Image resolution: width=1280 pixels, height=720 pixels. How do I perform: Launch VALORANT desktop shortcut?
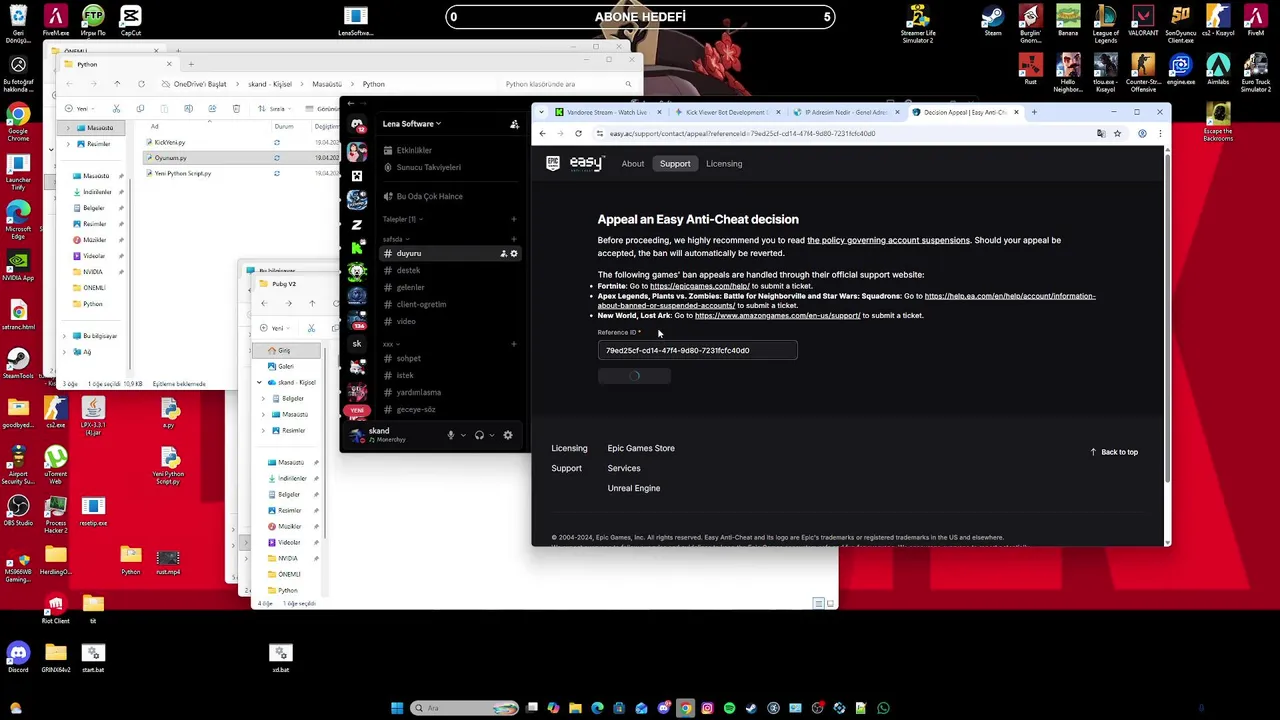click(1143, 20)
